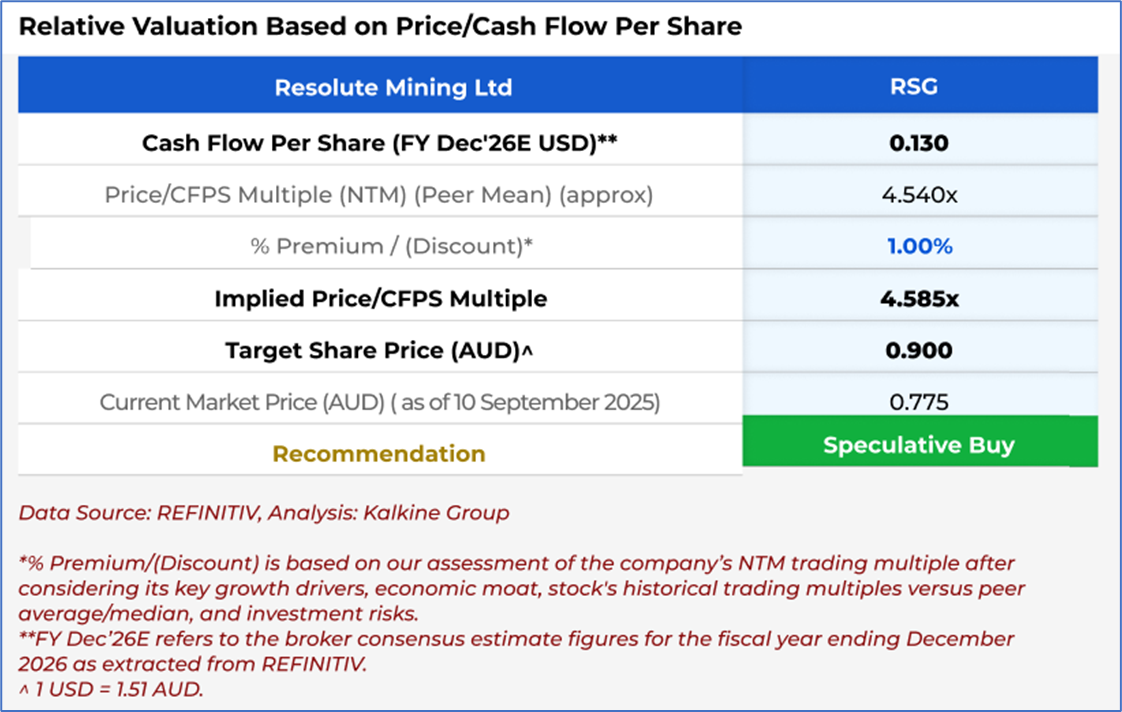Screen dimensions: 1122x712
Task: Click the 4.540x peer mean value
Action: pos(919,195)
